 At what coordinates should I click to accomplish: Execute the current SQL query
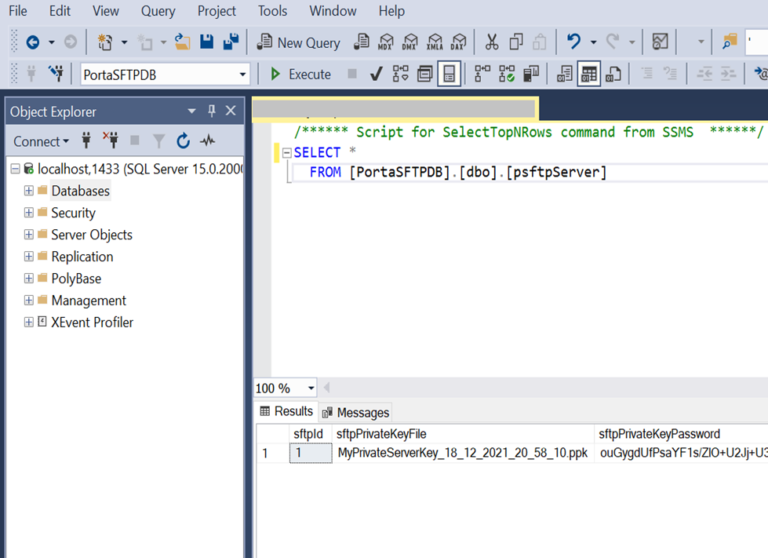tap(301, 74)
